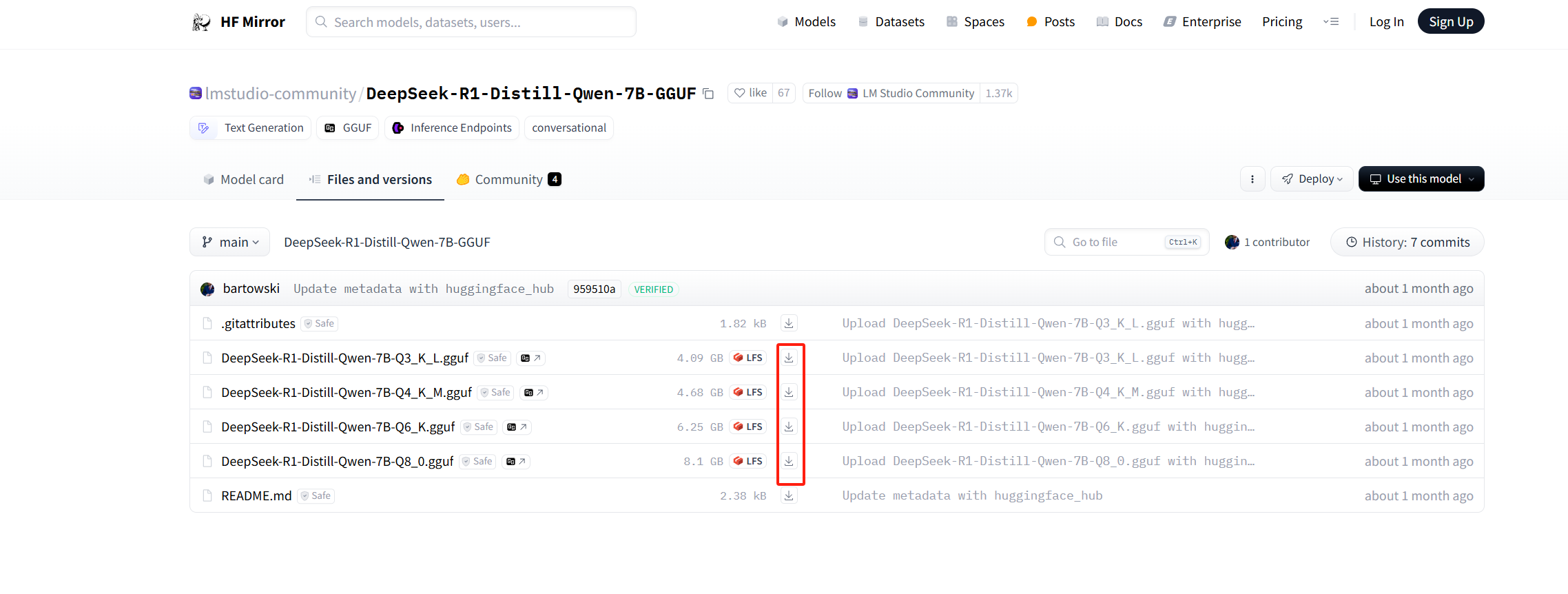Click the 1 contributor link
Image resolution: width=1568 pixels, height=594 pixels.
pyautogui.click(x=1268, y=243)
